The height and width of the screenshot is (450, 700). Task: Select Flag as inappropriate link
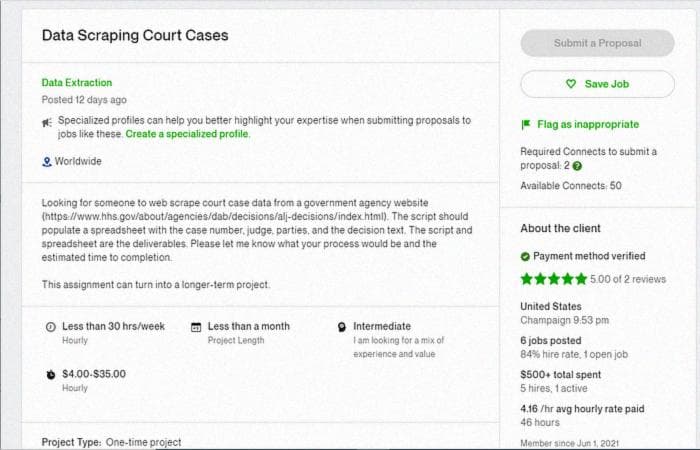(588, 124)
